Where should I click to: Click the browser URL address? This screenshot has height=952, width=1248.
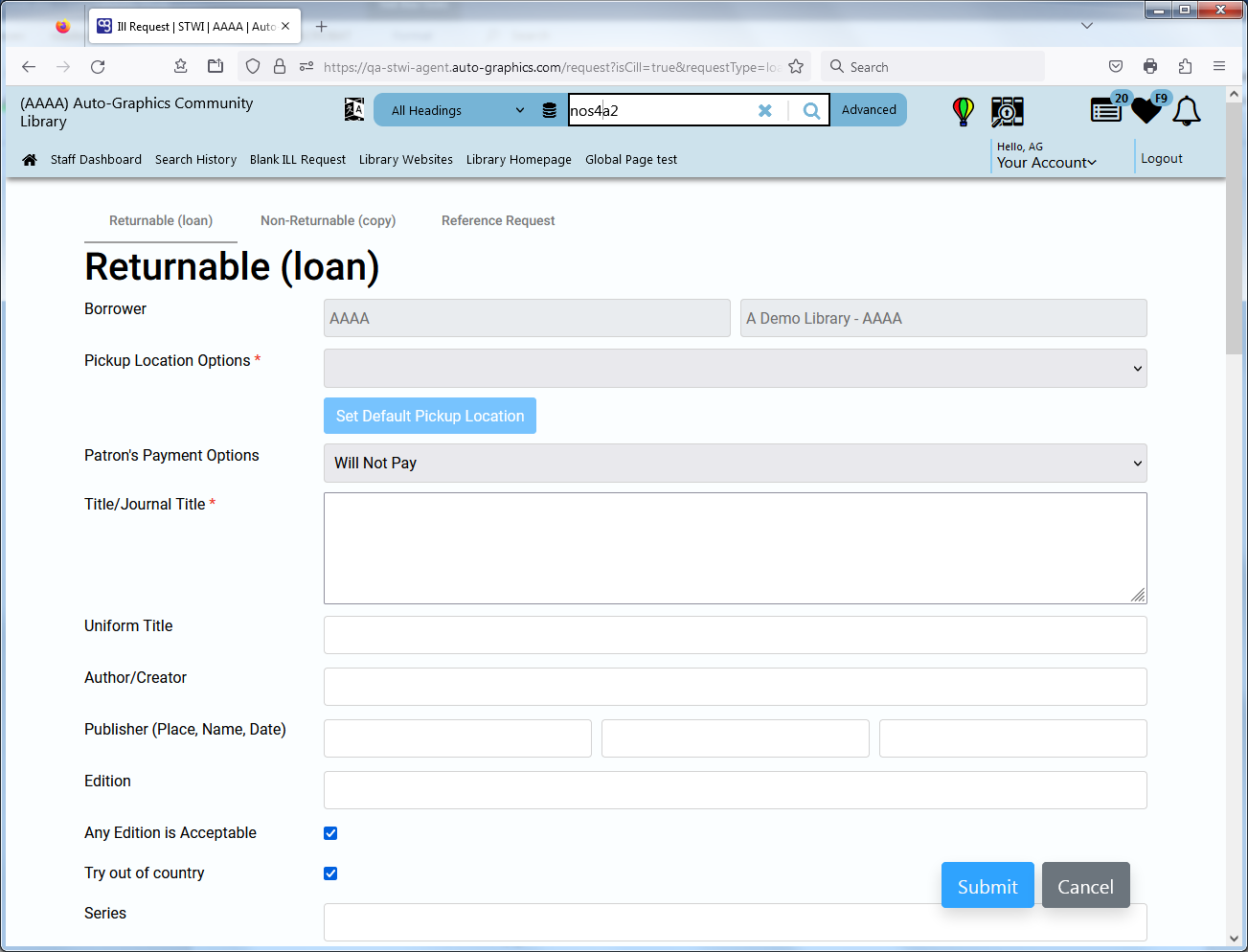(551, 67)
